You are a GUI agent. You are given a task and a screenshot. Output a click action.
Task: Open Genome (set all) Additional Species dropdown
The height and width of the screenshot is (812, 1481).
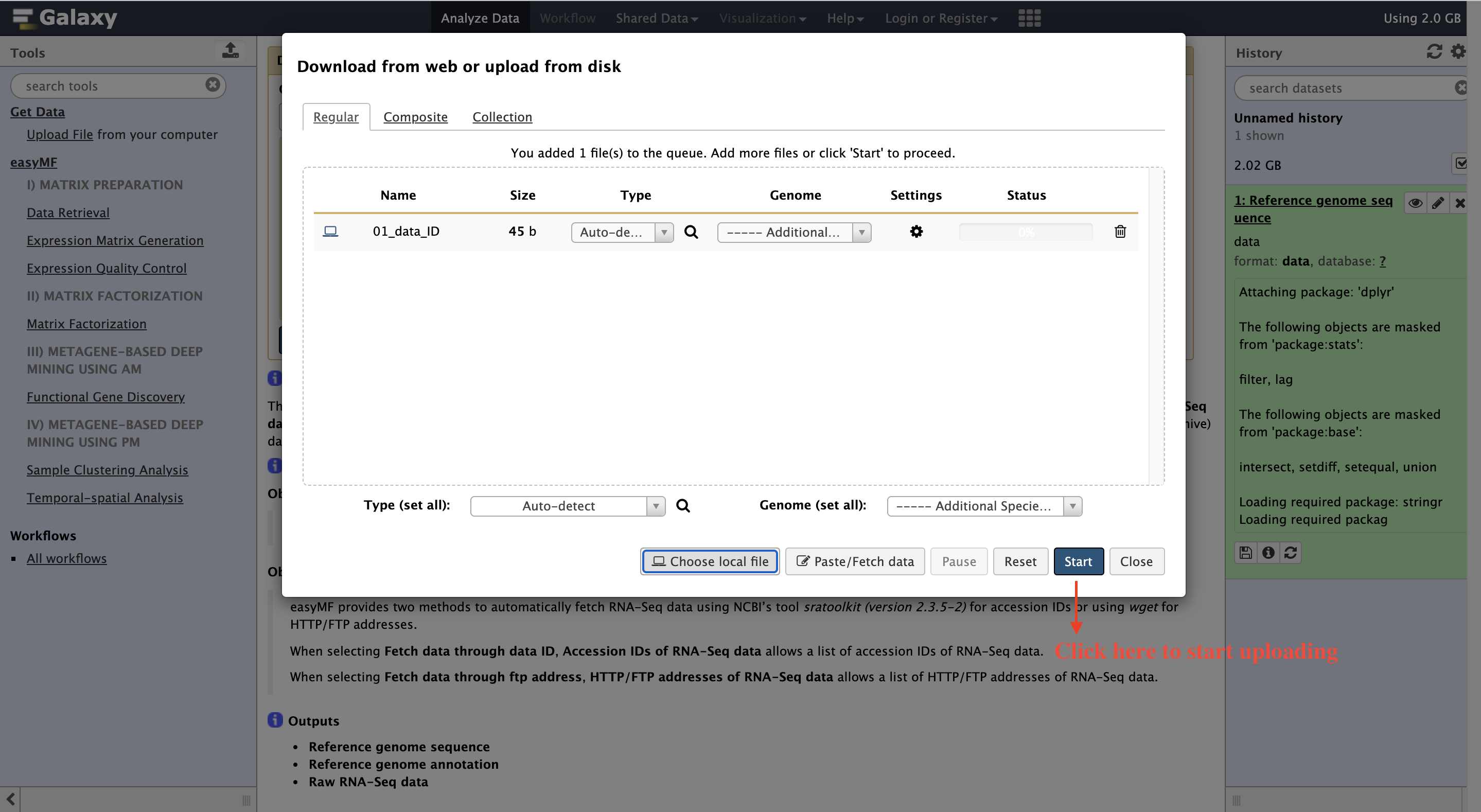(x=984, y=506)
